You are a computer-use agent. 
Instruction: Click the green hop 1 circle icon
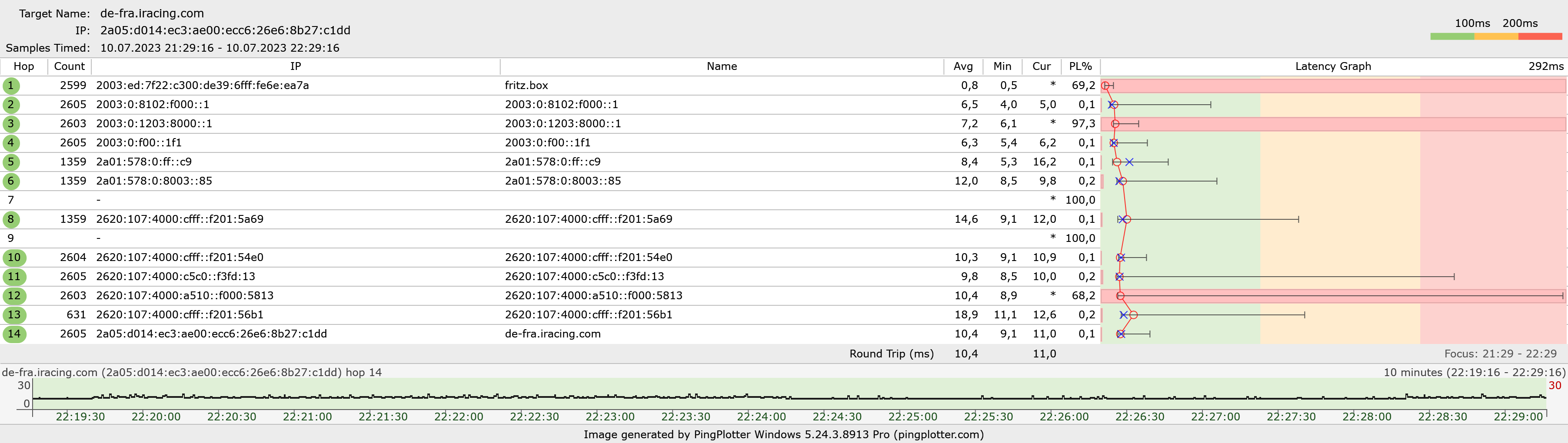point(10,86)
